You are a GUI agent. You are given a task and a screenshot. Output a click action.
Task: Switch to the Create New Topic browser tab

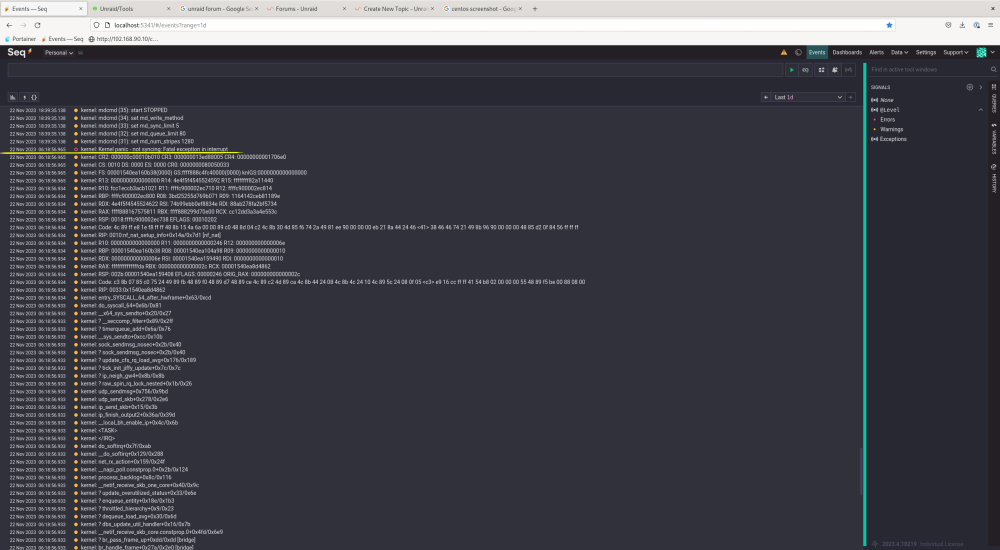point(393,9)
